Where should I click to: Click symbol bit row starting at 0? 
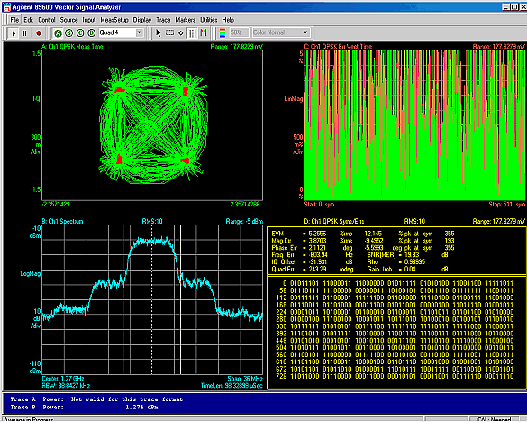[x=397, y=283]
